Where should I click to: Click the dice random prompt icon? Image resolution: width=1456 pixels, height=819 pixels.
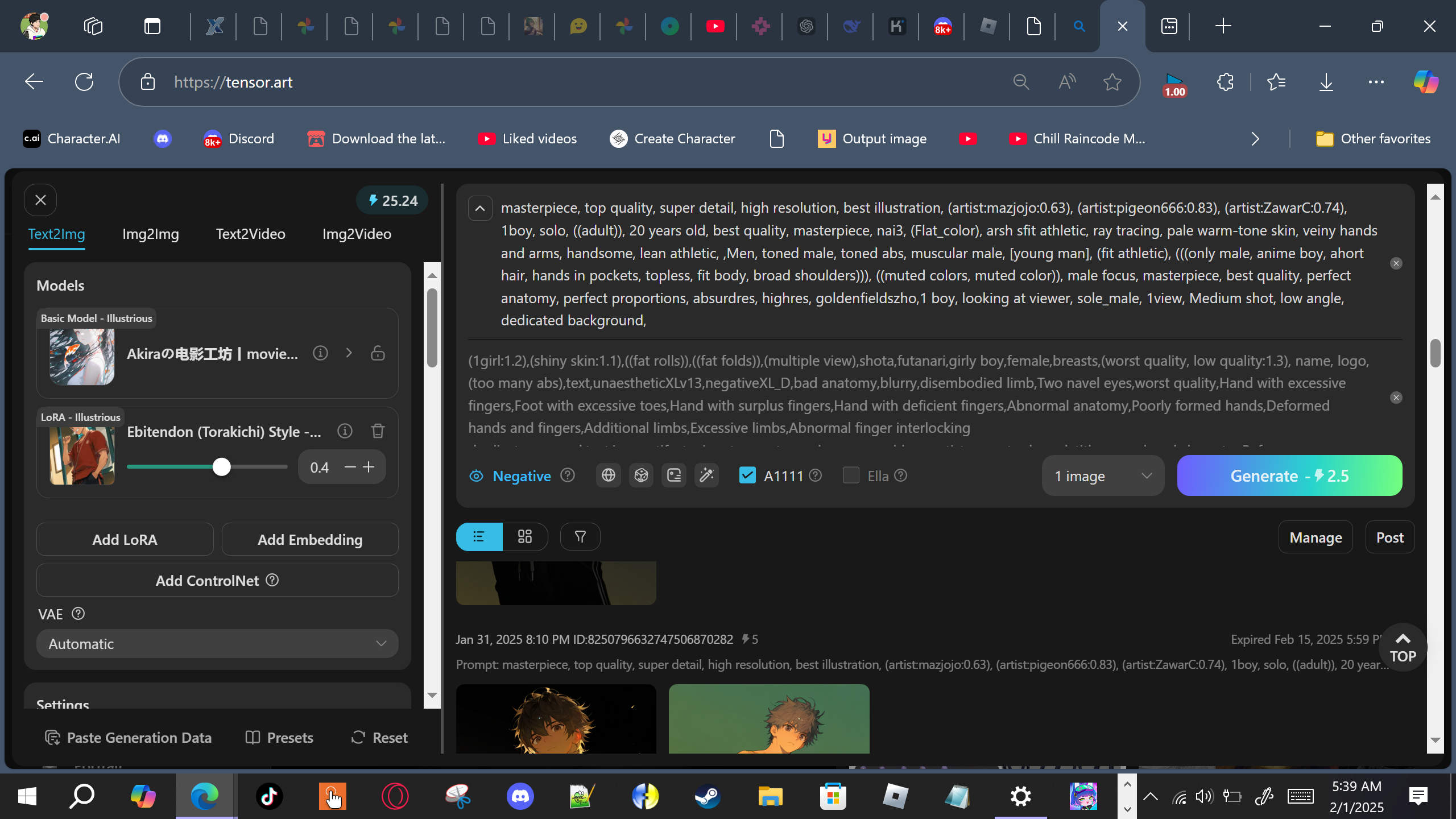[641, 475]
